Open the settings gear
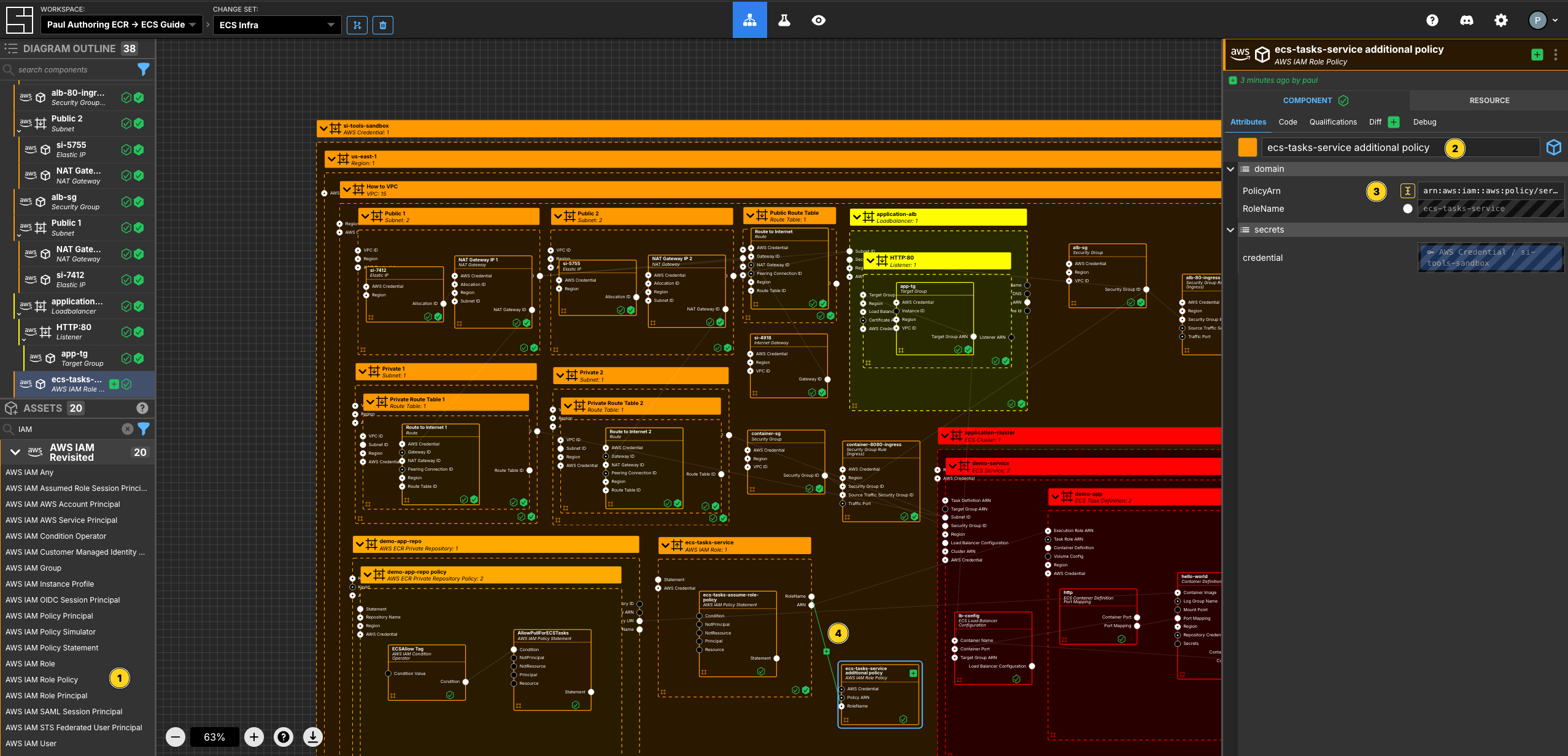This screenshot has width=1568, height=756. point(1501,20)
